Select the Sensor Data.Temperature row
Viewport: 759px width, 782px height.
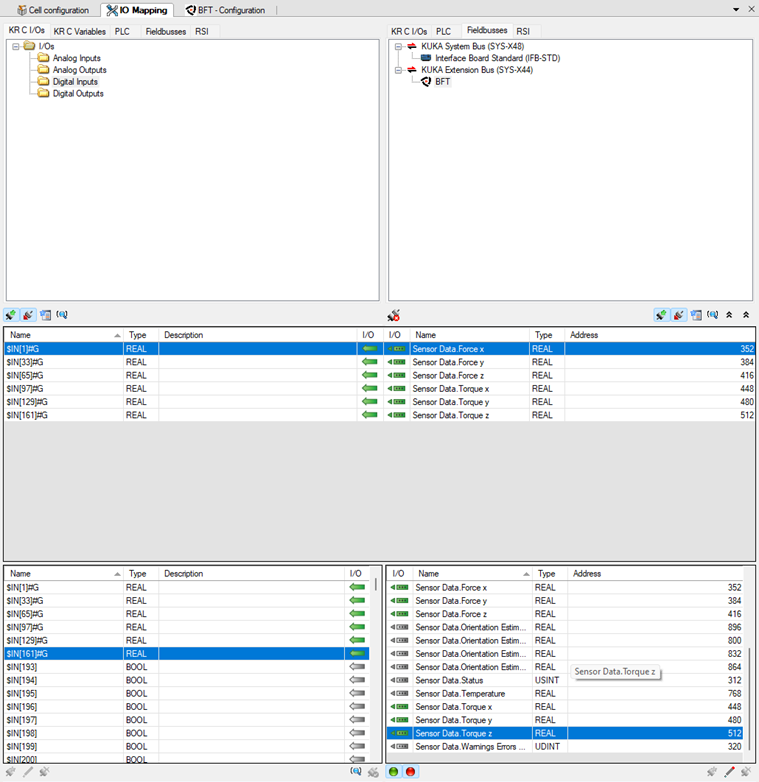click(x=460, y=693)
